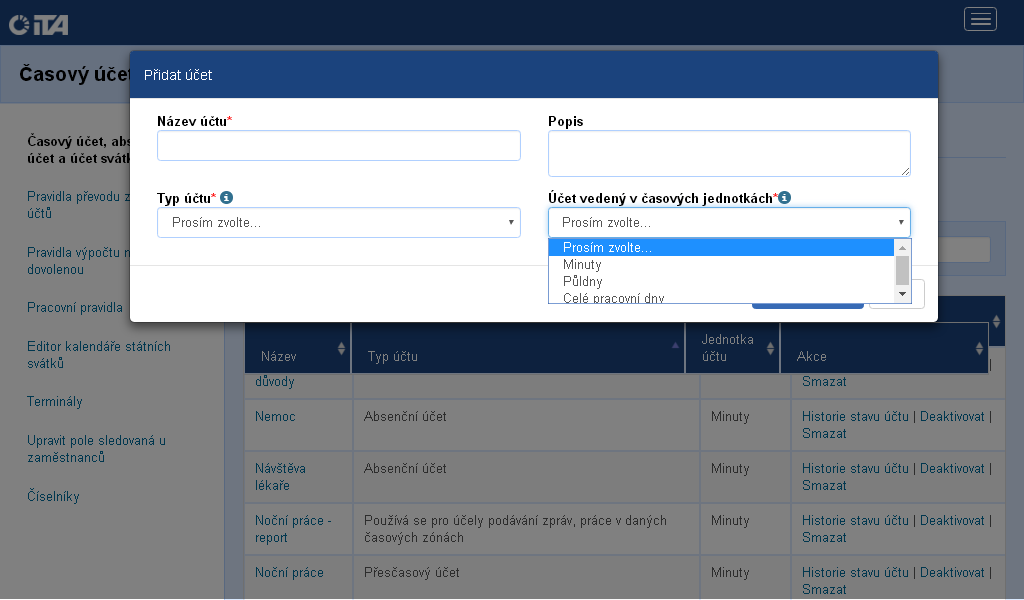
Task: Click info icon next to Typ účtu
Action: 227,198
